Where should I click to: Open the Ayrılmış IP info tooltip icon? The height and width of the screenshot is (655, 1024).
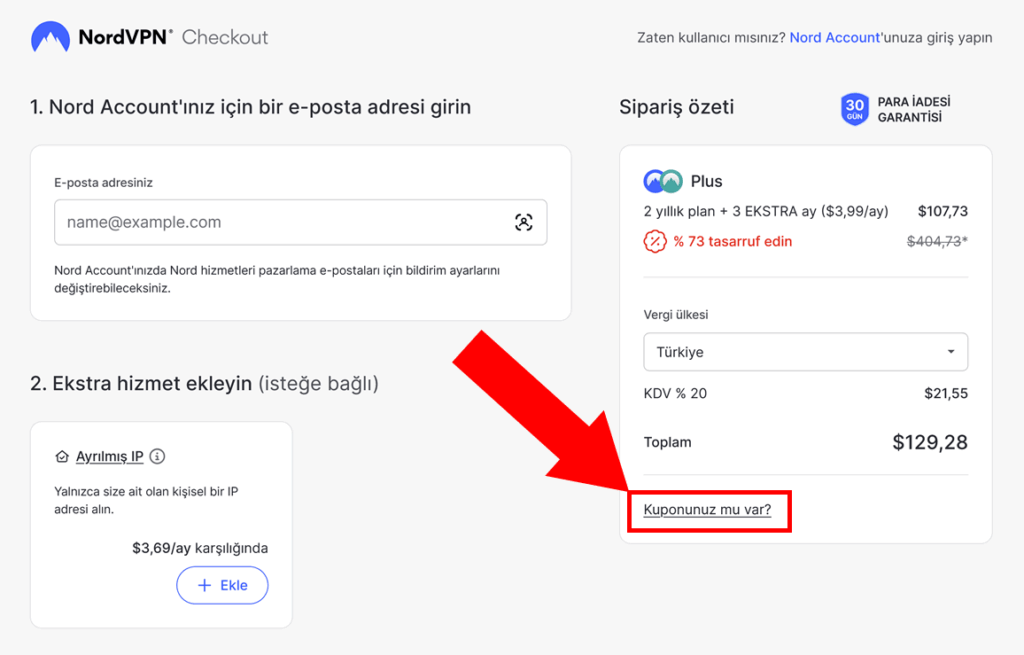[x=157, y=457]
